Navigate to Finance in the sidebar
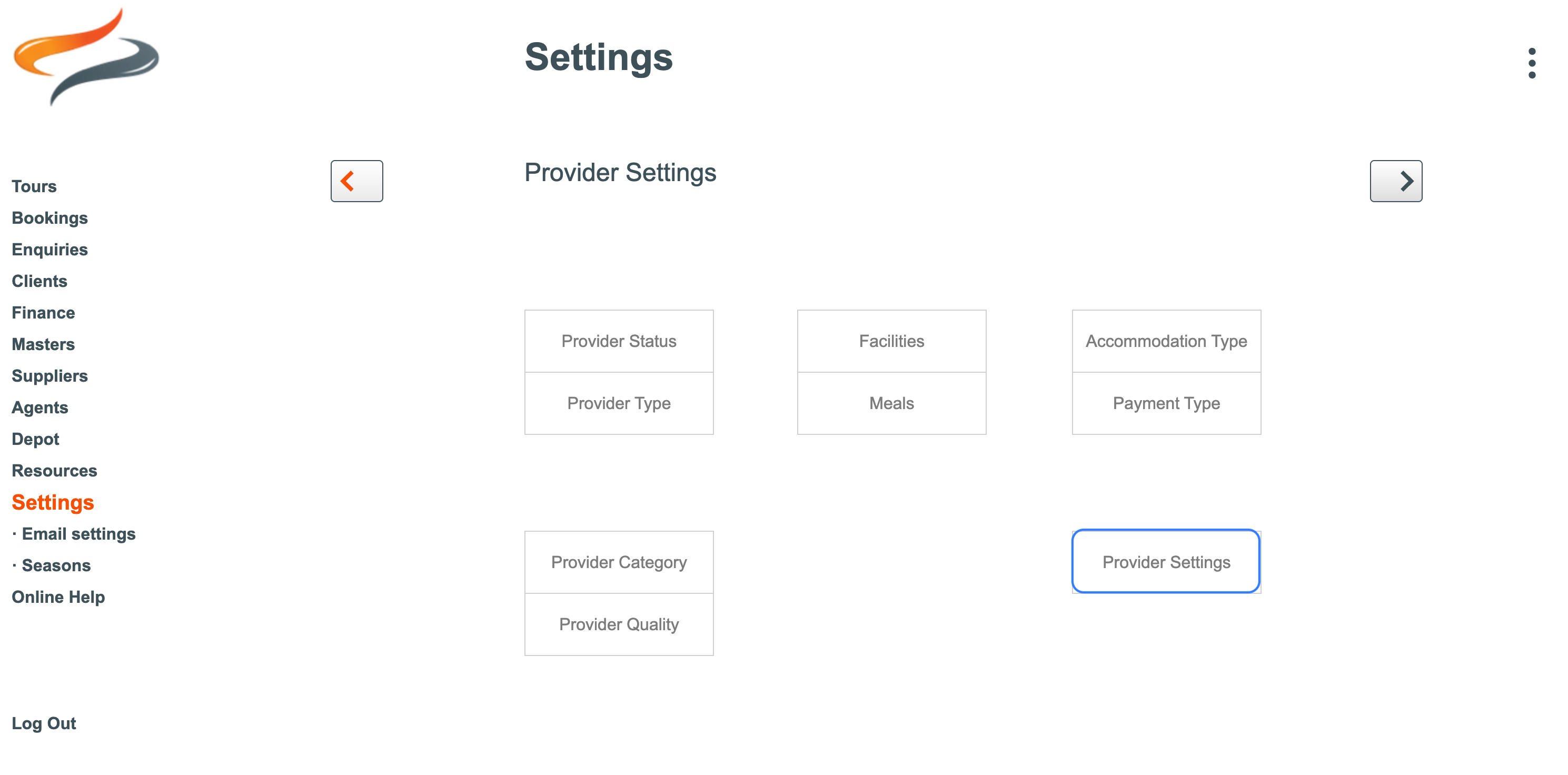1568x775 pixels. 43,313
